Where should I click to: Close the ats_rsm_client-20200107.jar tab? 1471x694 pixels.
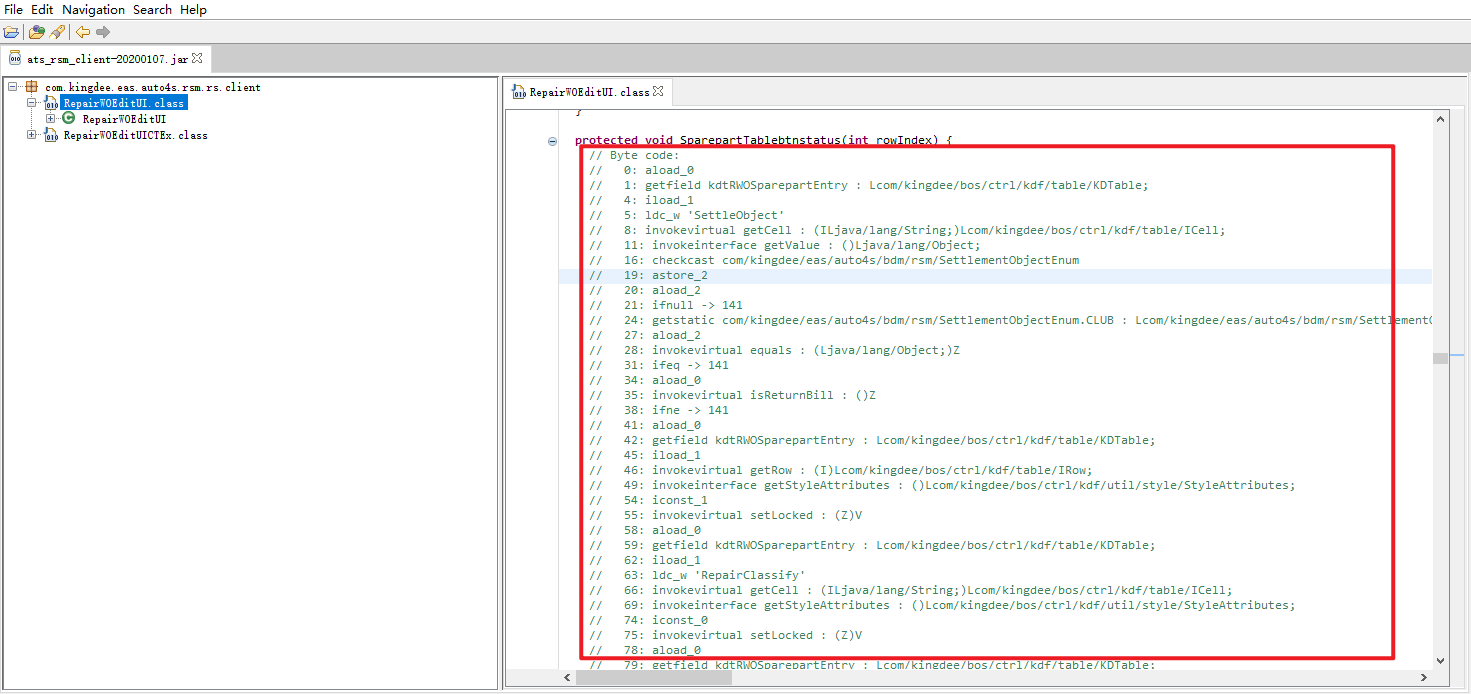[x=198, y=58]
